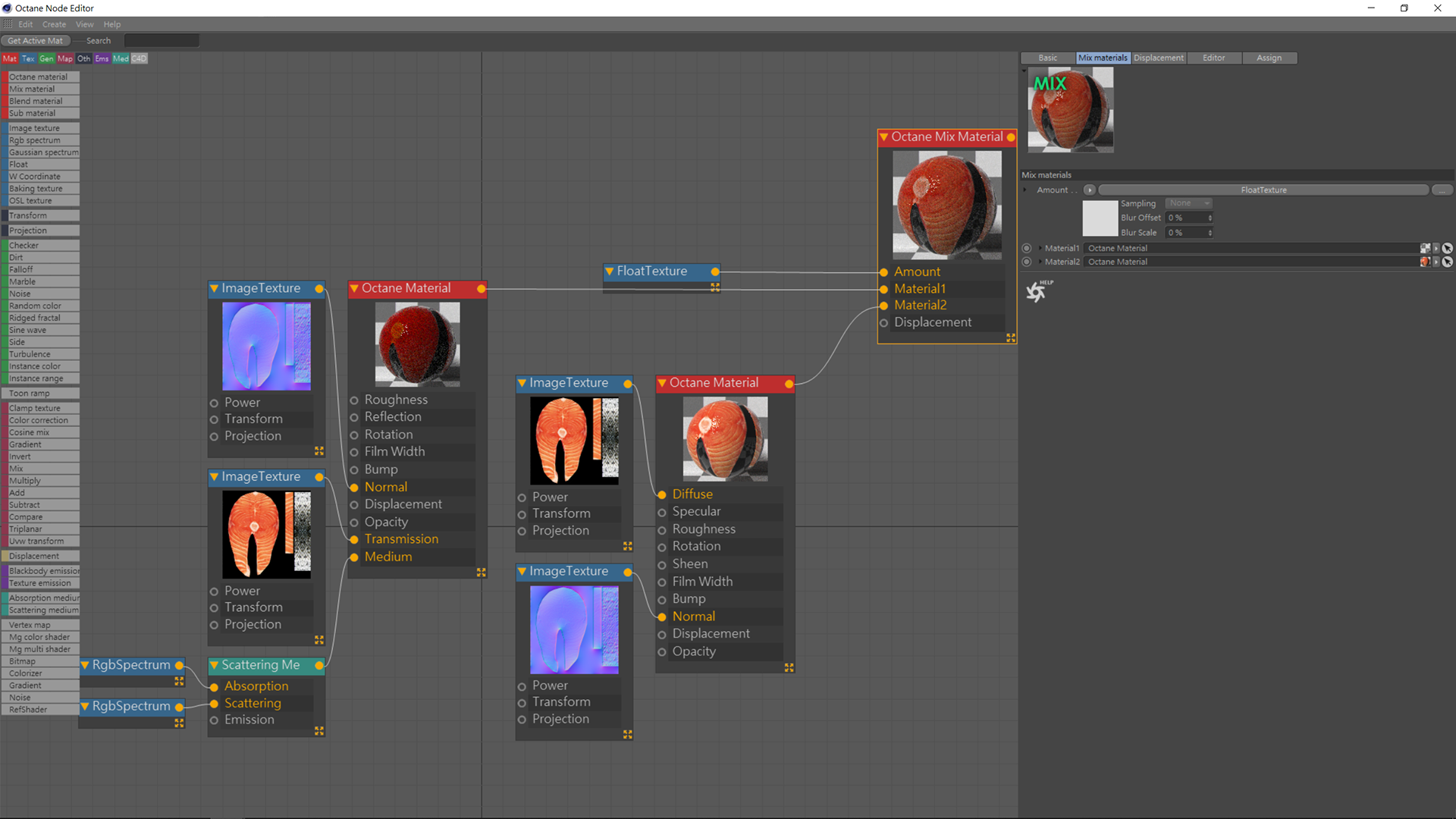The height and width of the screenshot is (819, 1456).
Task: Toggle the Ems node filter
Action: coord(102,58)
